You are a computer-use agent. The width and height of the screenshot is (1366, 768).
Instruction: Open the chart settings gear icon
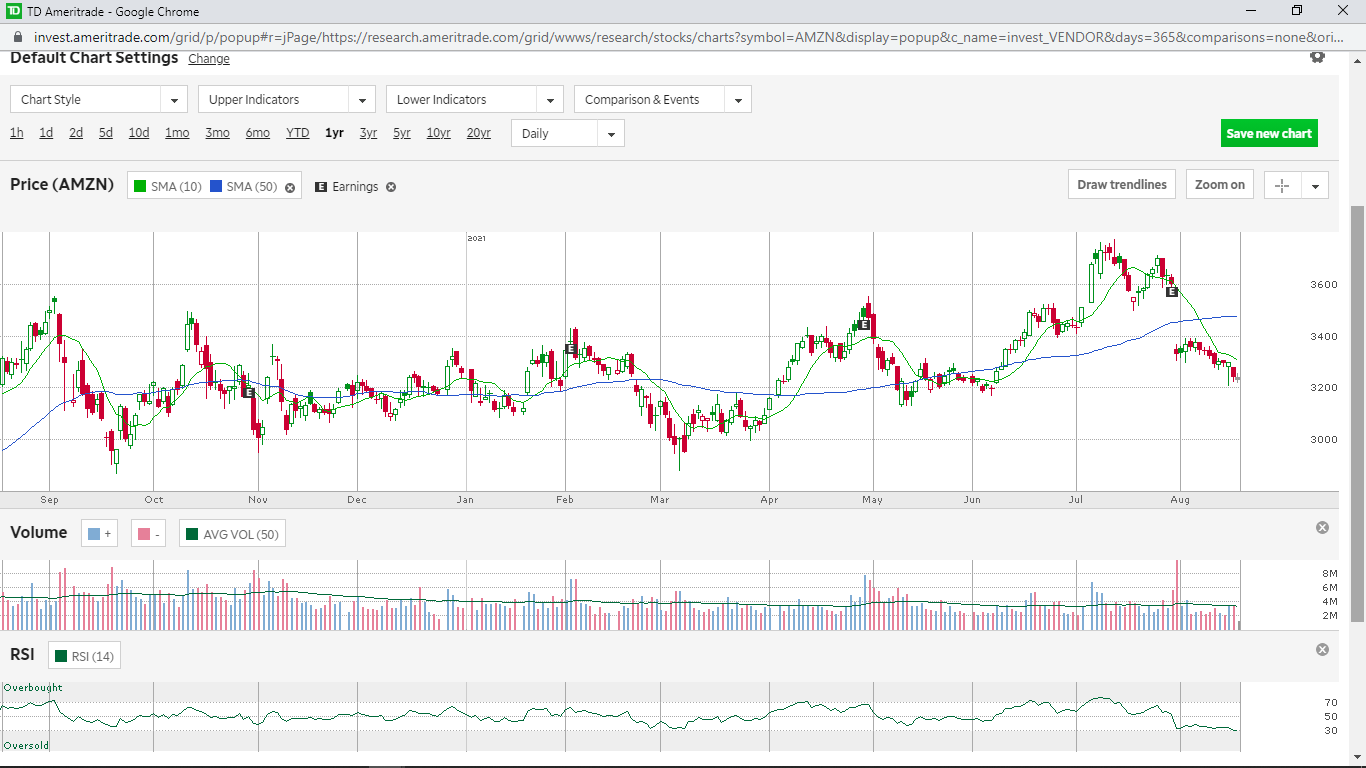(x=1317, y=57)
